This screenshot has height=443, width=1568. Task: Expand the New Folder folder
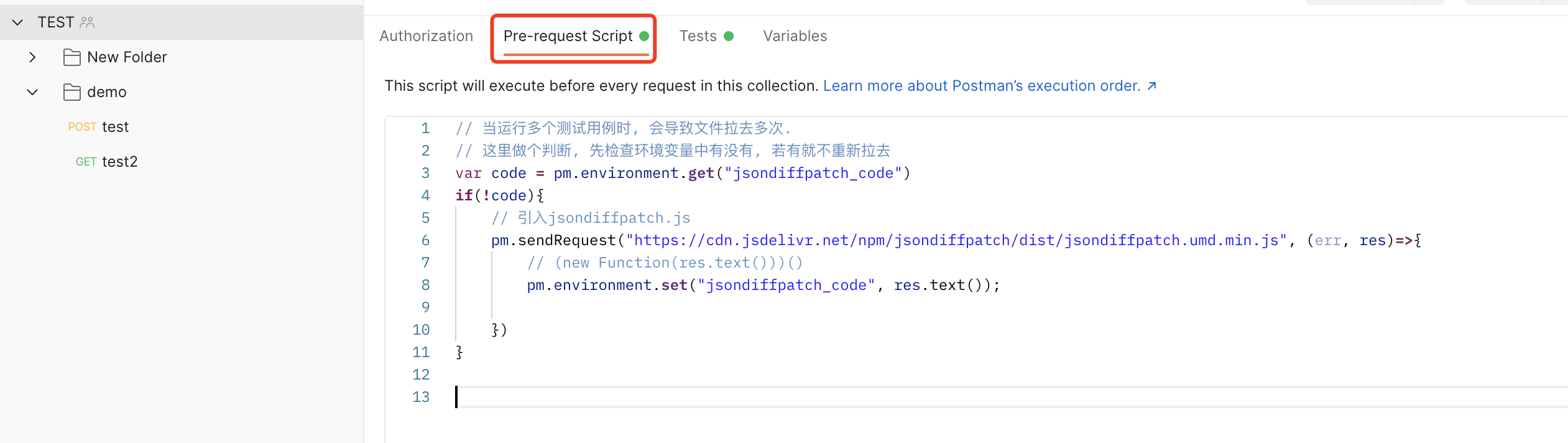click(x=32, y=57)
